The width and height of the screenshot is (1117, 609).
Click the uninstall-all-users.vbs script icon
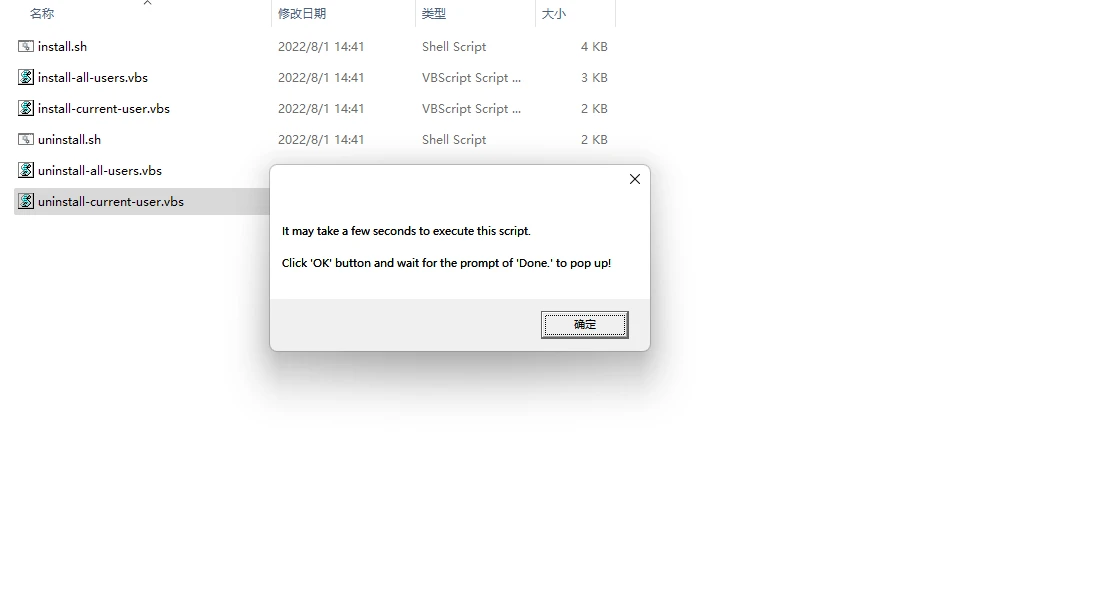[26, 170]
